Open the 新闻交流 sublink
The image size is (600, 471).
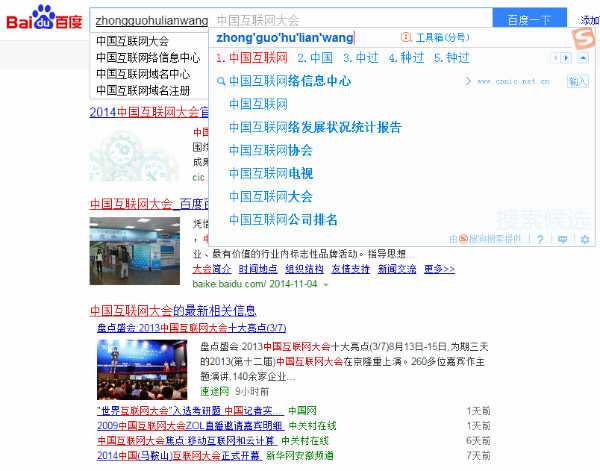(397, 269)
